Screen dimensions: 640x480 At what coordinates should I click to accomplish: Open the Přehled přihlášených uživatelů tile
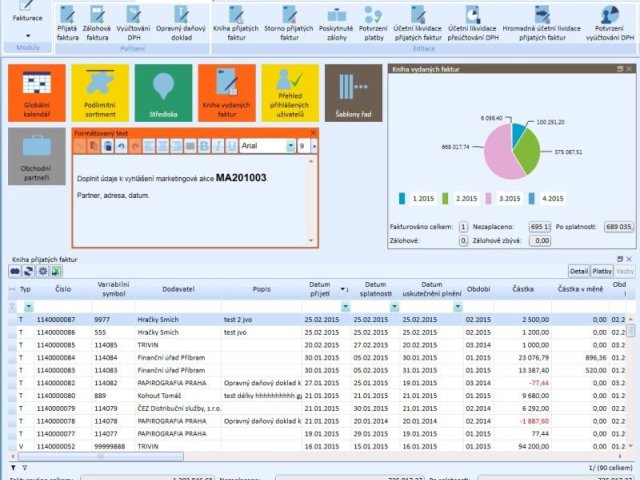290,93
